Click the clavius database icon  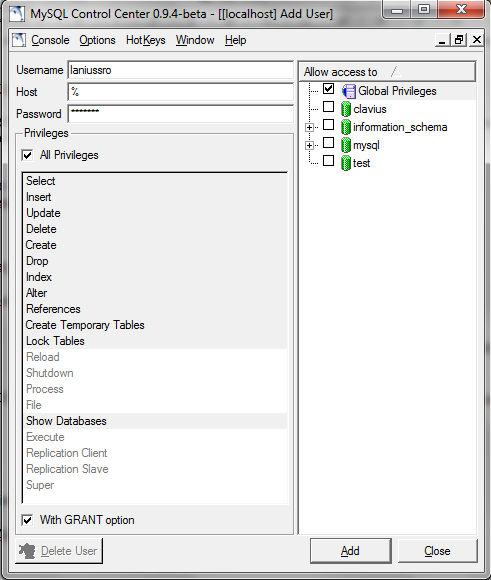coord(346,109)
